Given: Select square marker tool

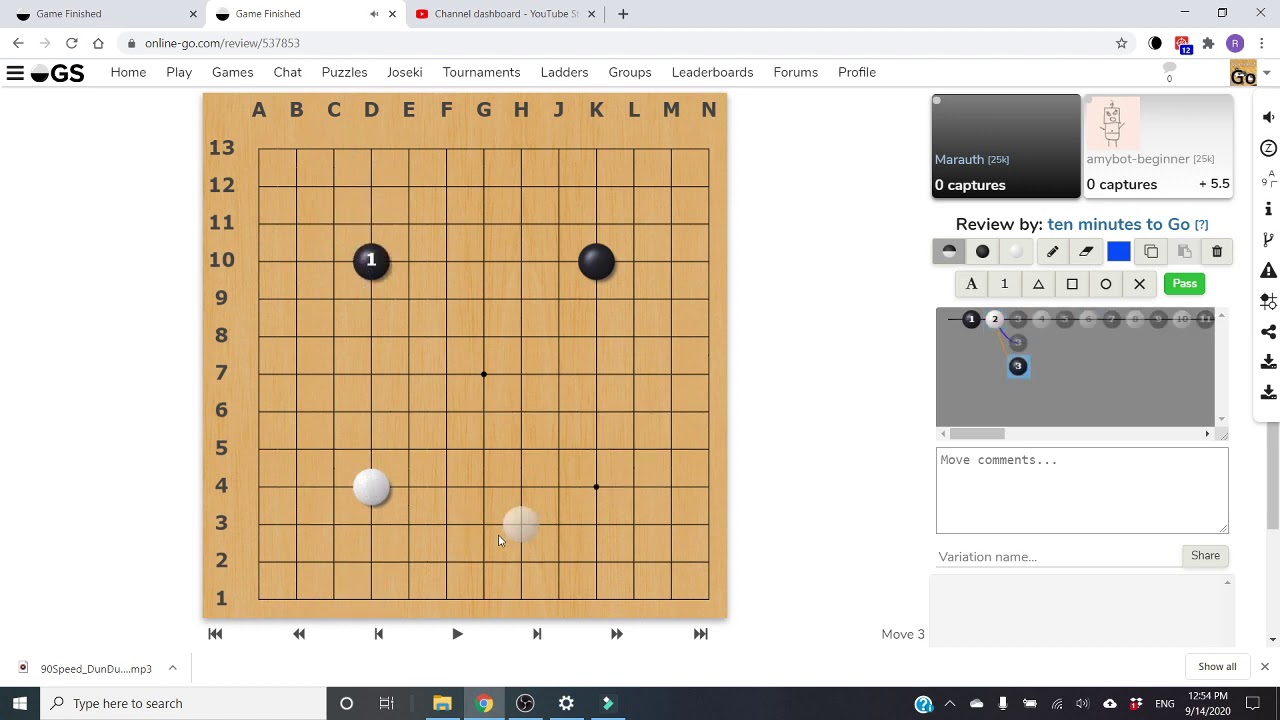Looking at the screenshot, I should pyautogui.click(x=1072, y=284).
